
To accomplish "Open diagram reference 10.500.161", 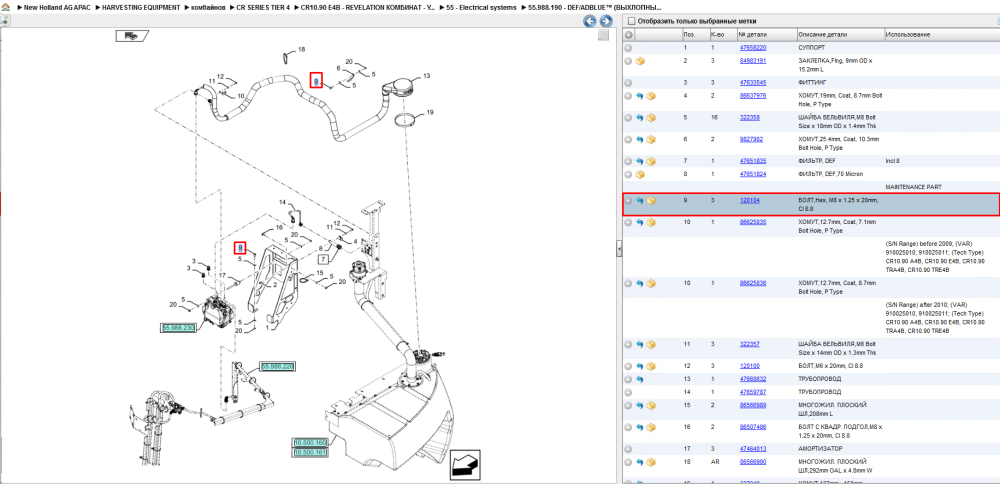I will coord(310,452).
